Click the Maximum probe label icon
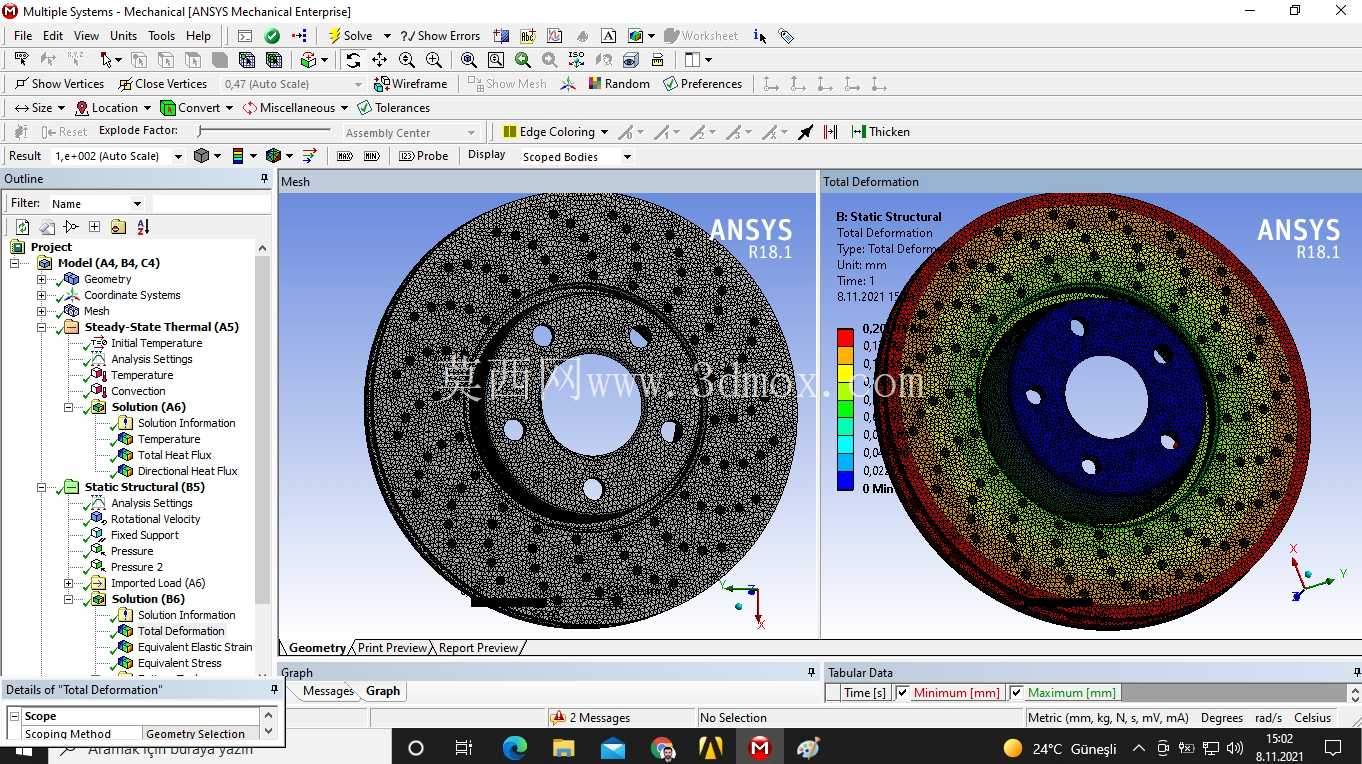This screenshot has height=764, width=1362. point(345,156)
